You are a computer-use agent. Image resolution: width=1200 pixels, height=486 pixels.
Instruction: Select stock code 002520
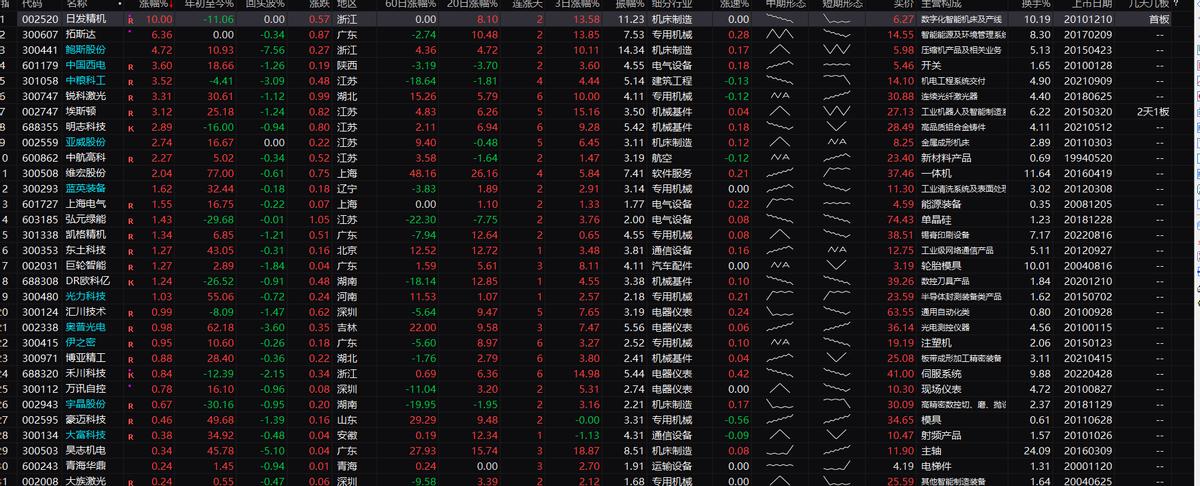39,20
